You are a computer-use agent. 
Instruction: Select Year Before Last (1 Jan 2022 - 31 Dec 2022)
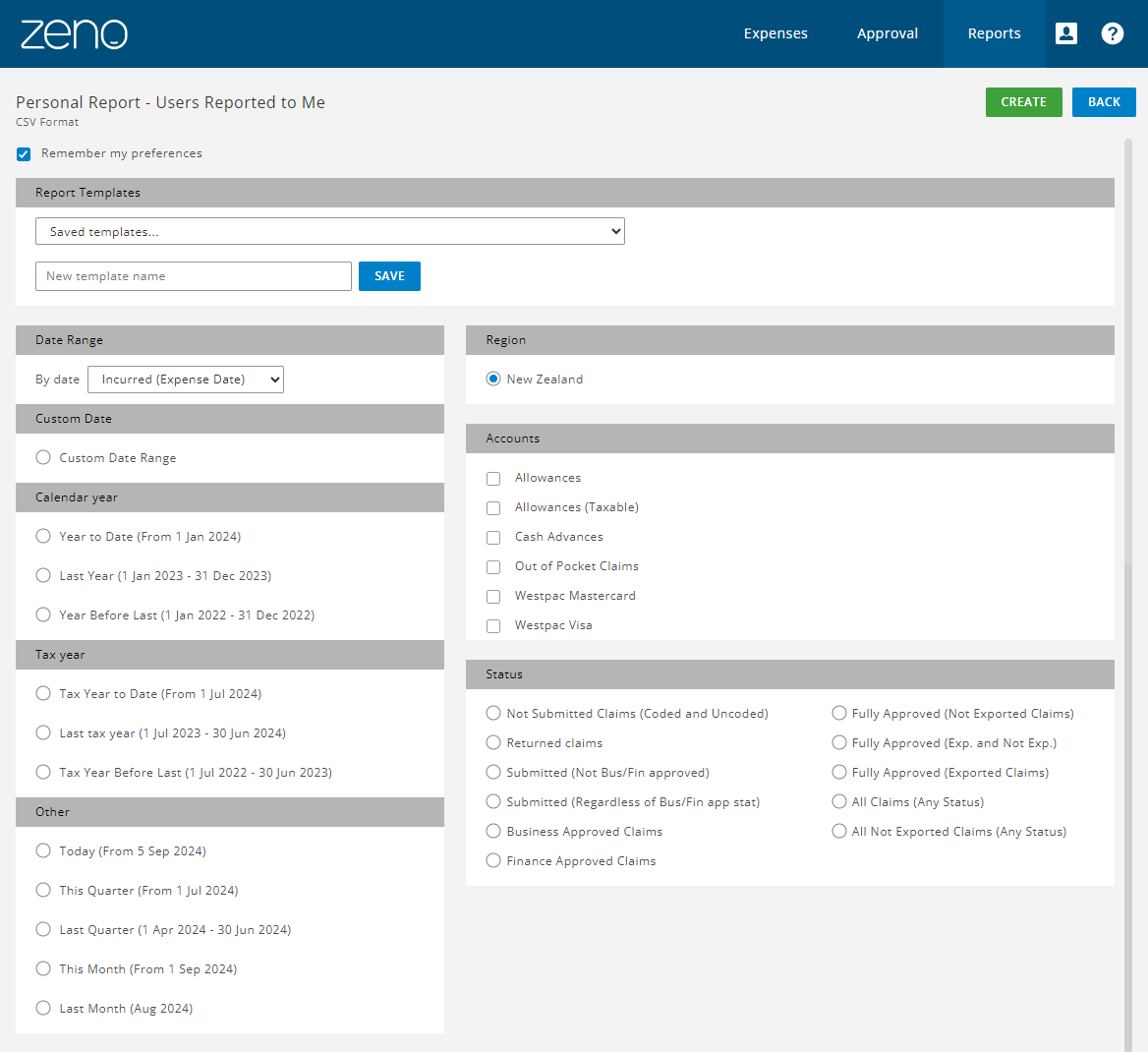[x=43, y=614]
